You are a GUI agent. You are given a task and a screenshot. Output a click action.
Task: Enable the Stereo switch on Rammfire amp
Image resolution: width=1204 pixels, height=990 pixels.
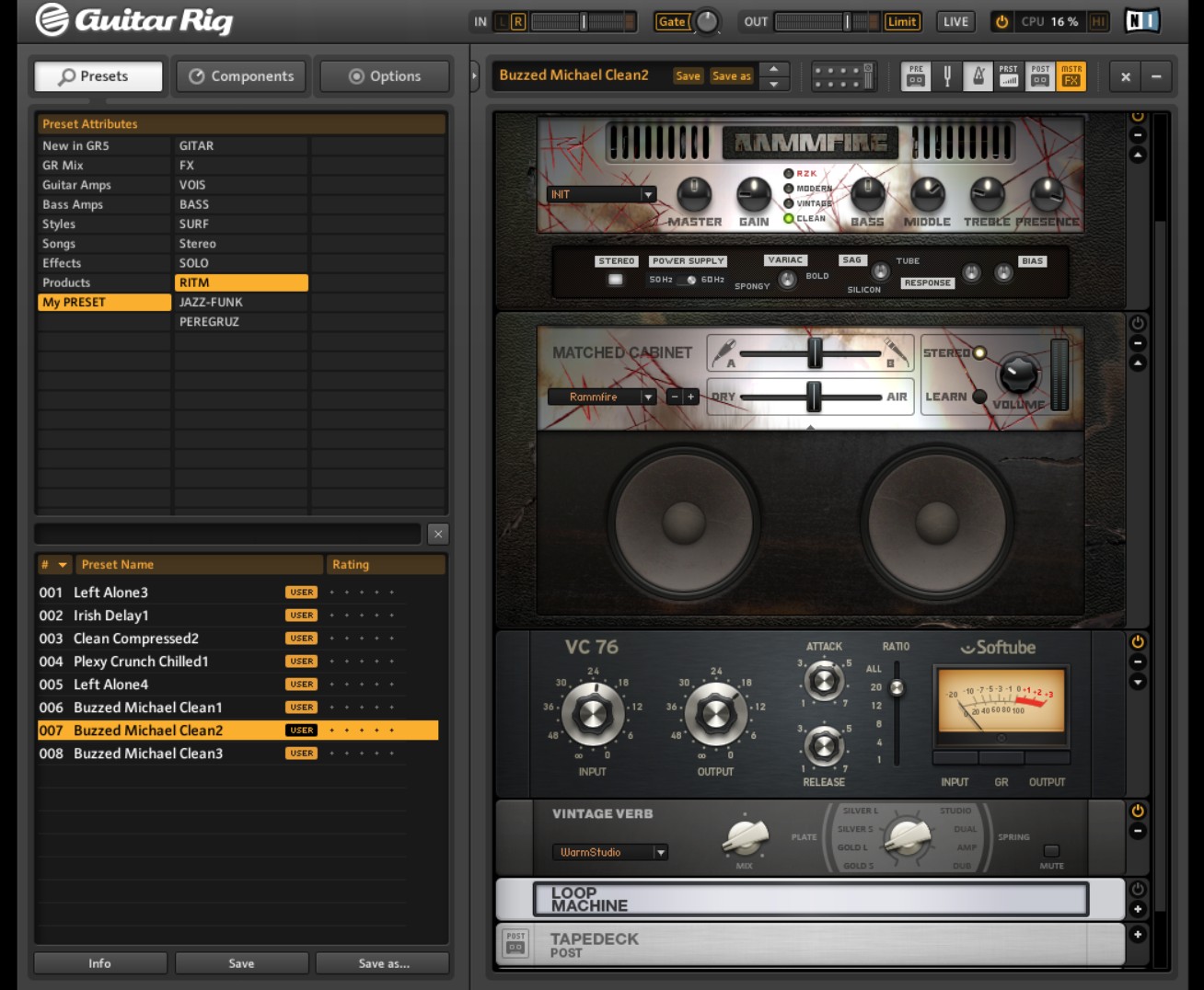point(616,280)
